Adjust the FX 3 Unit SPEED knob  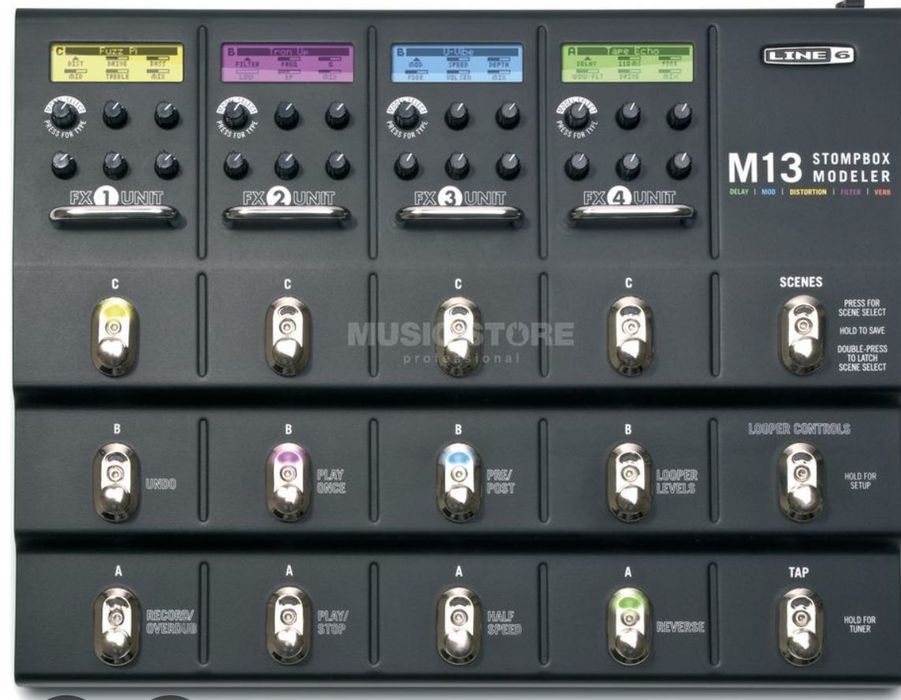pyautogui.click(x=457, y=115)
